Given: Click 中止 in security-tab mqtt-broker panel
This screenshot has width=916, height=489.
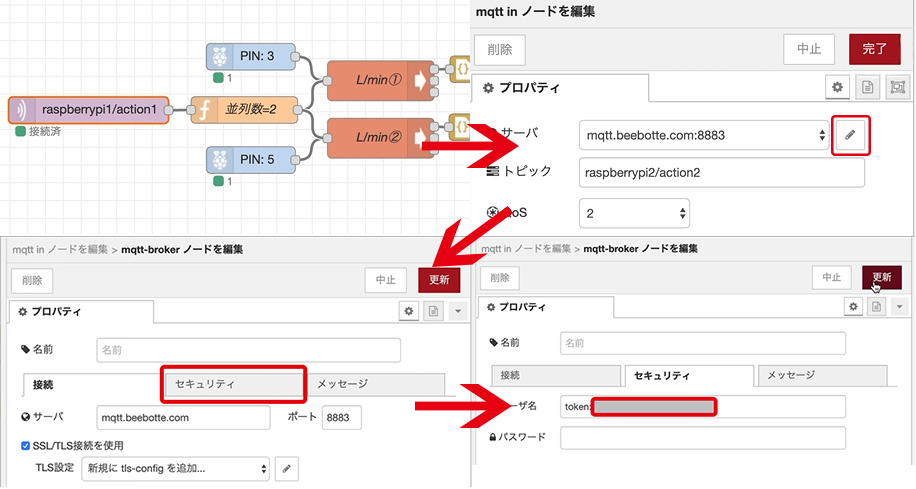Looking at the screenshot, I should click(x=831, y=277).
